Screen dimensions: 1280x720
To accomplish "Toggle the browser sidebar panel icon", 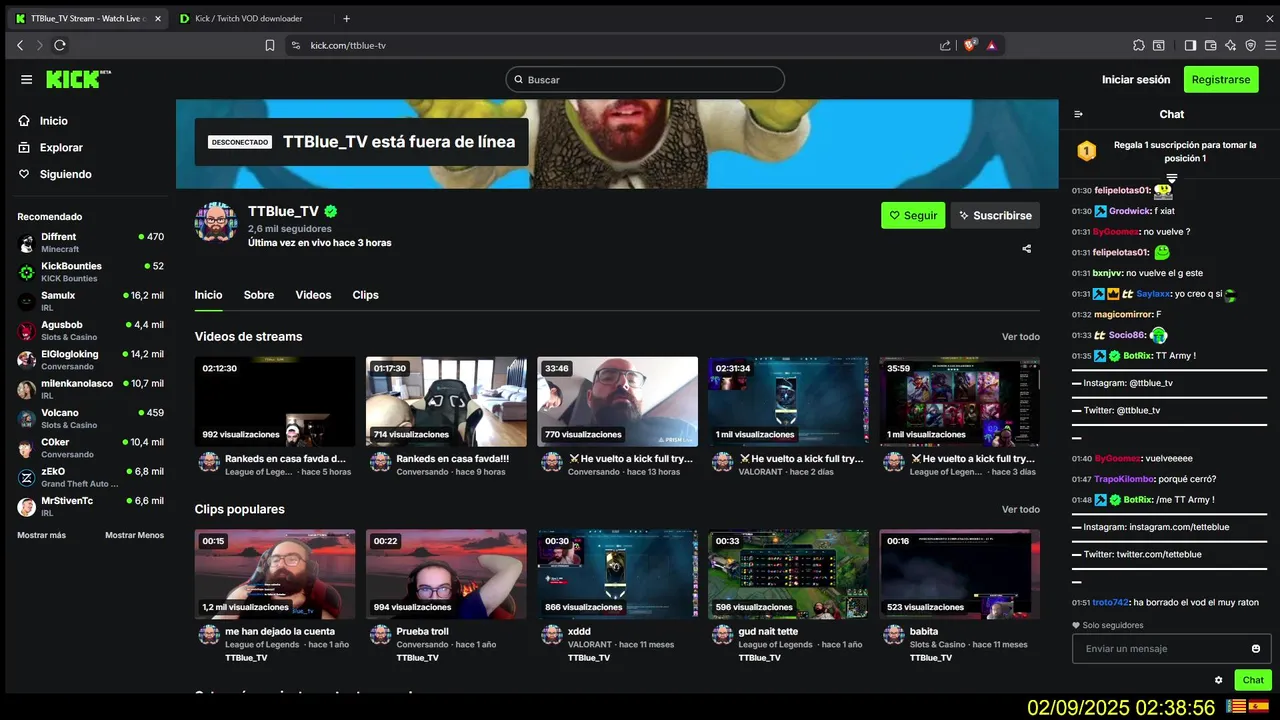I will pyautogui.click(x=1190, y=45).
